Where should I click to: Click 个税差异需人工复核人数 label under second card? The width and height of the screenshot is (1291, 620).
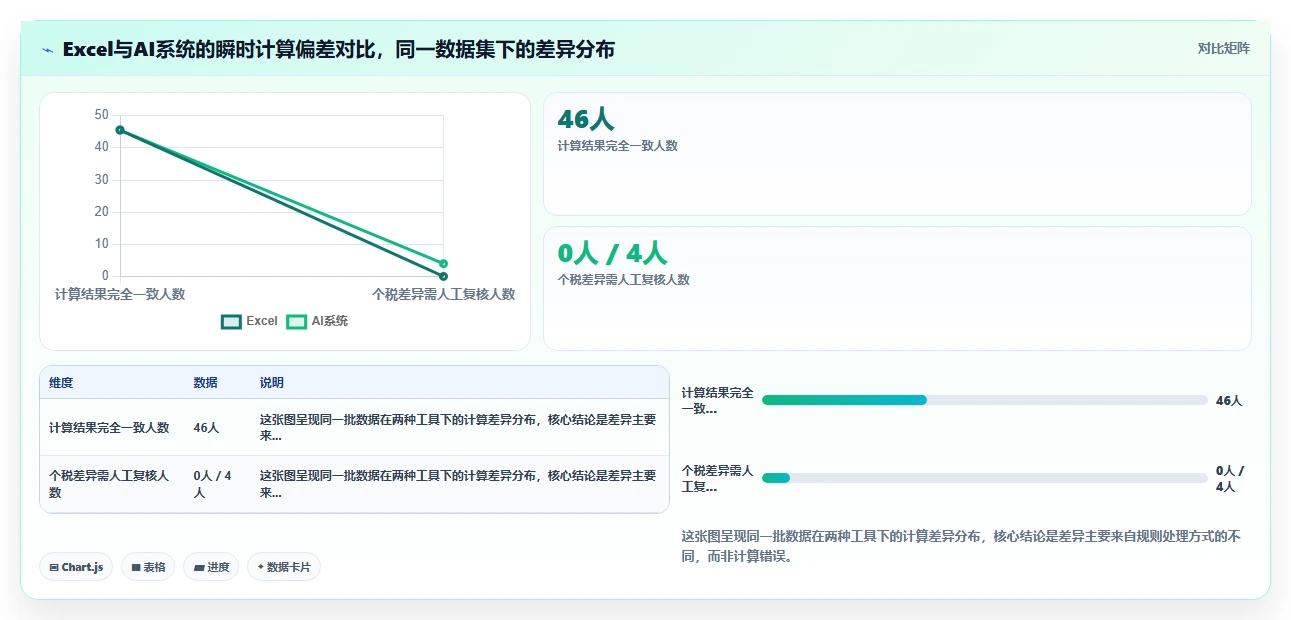click(624, 280)
